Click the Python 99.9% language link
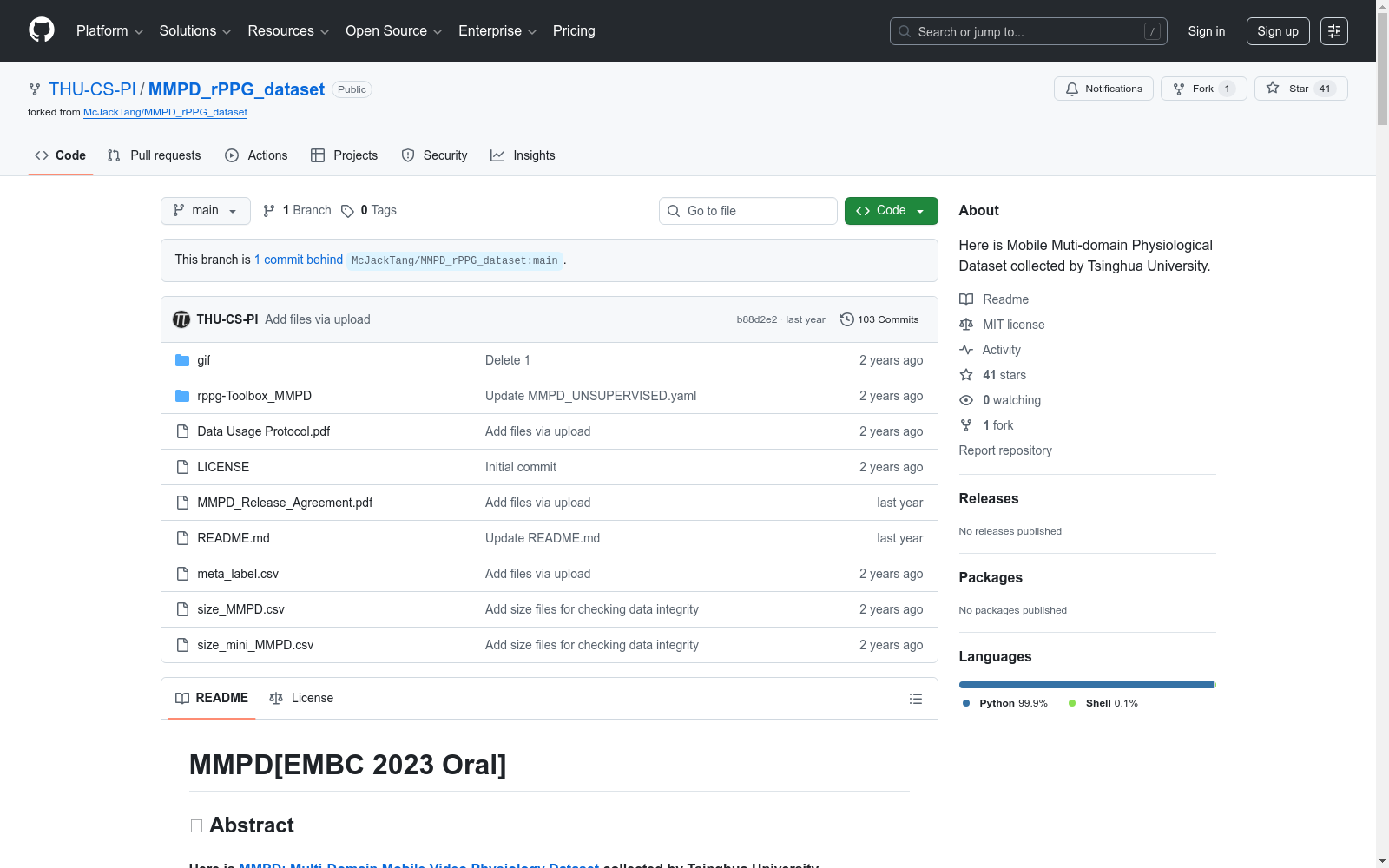This screenshot has width=1389, height=868. pyautogui.click(x=1005, y=703)
